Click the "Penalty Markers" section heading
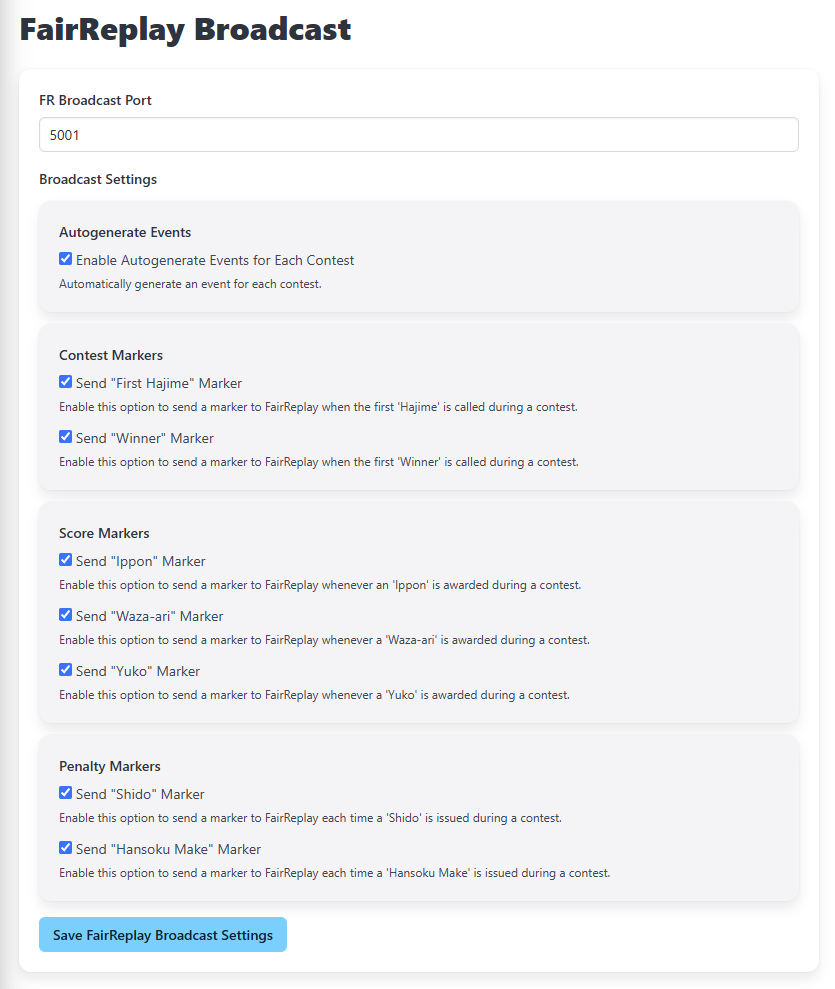 click(x=111, y=765)
